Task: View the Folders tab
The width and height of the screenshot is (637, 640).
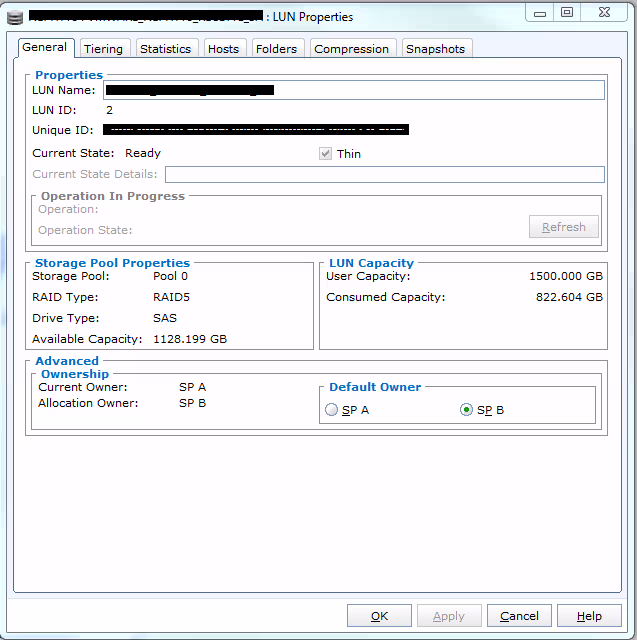Action: [276, 49]
